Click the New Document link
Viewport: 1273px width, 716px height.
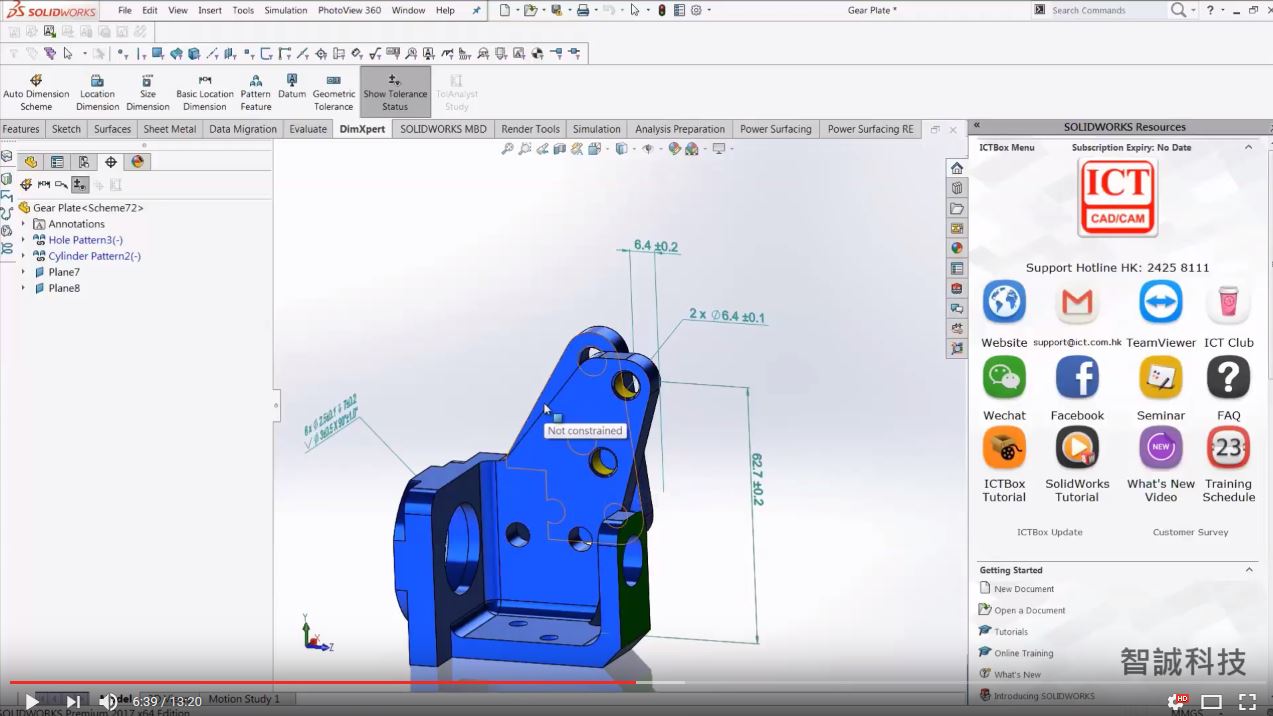pyautogui.click(x=1023, y=589)
